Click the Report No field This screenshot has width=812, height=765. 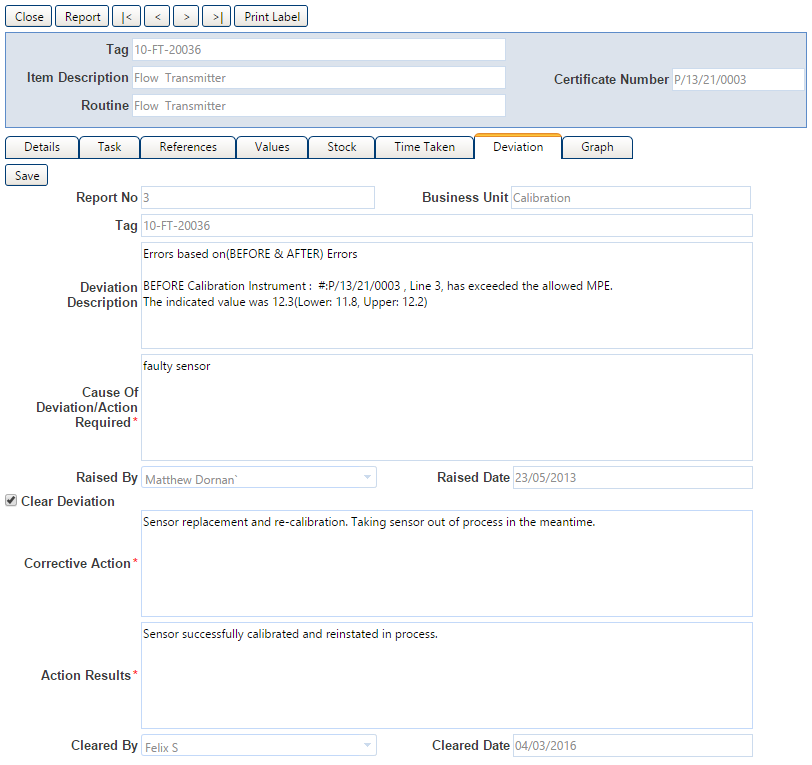[x=258, y=198]
